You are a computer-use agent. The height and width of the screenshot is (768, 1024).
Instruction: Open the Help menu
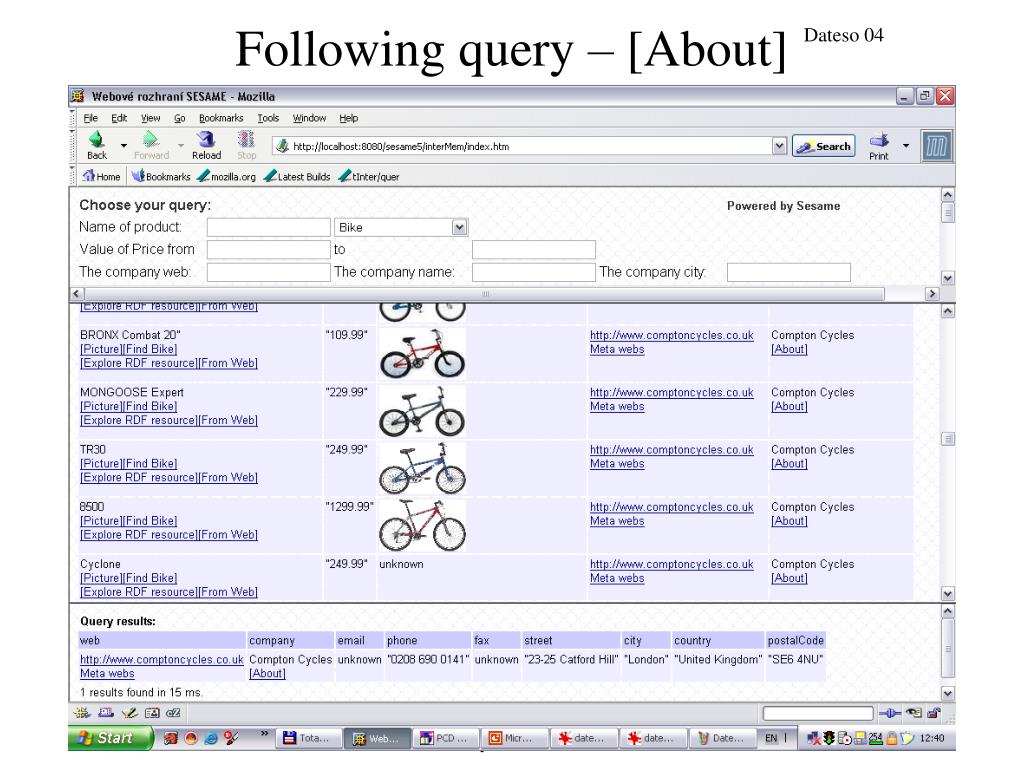click(349, 118)
